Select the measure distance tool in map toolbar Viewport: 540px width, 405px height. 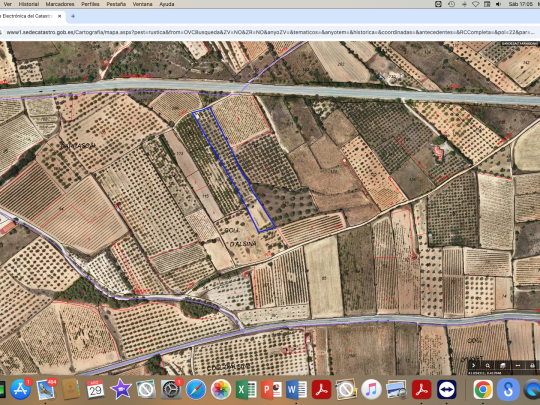pos(518,365)
